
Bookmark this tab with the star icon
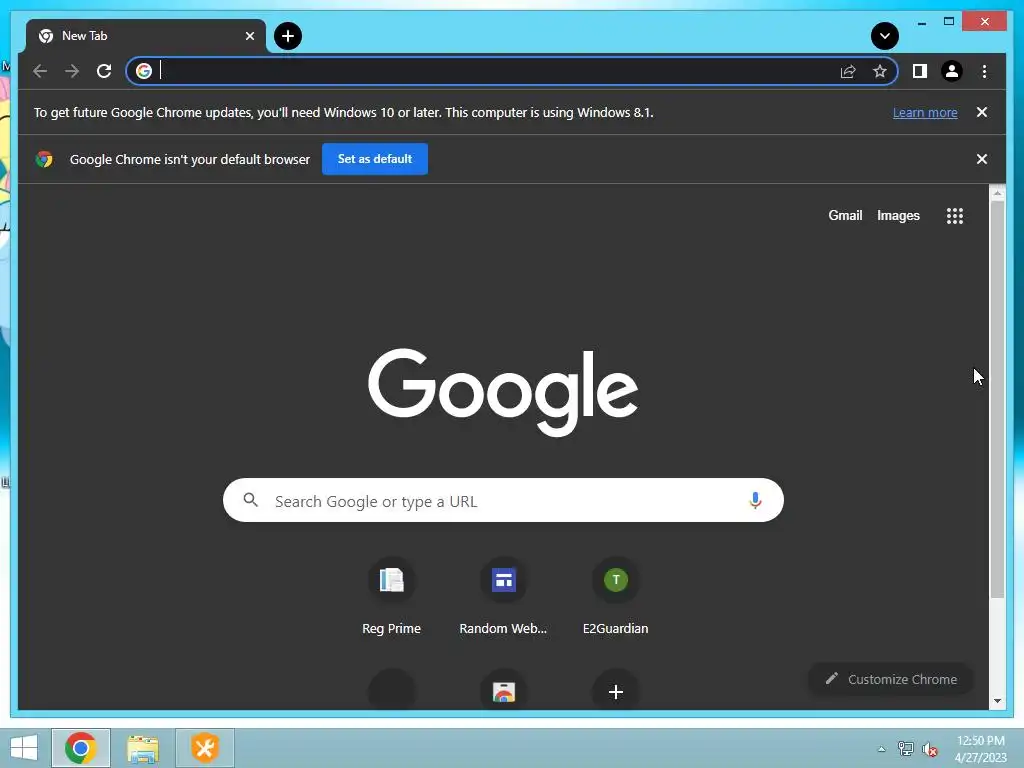click(x=880, y=71)
